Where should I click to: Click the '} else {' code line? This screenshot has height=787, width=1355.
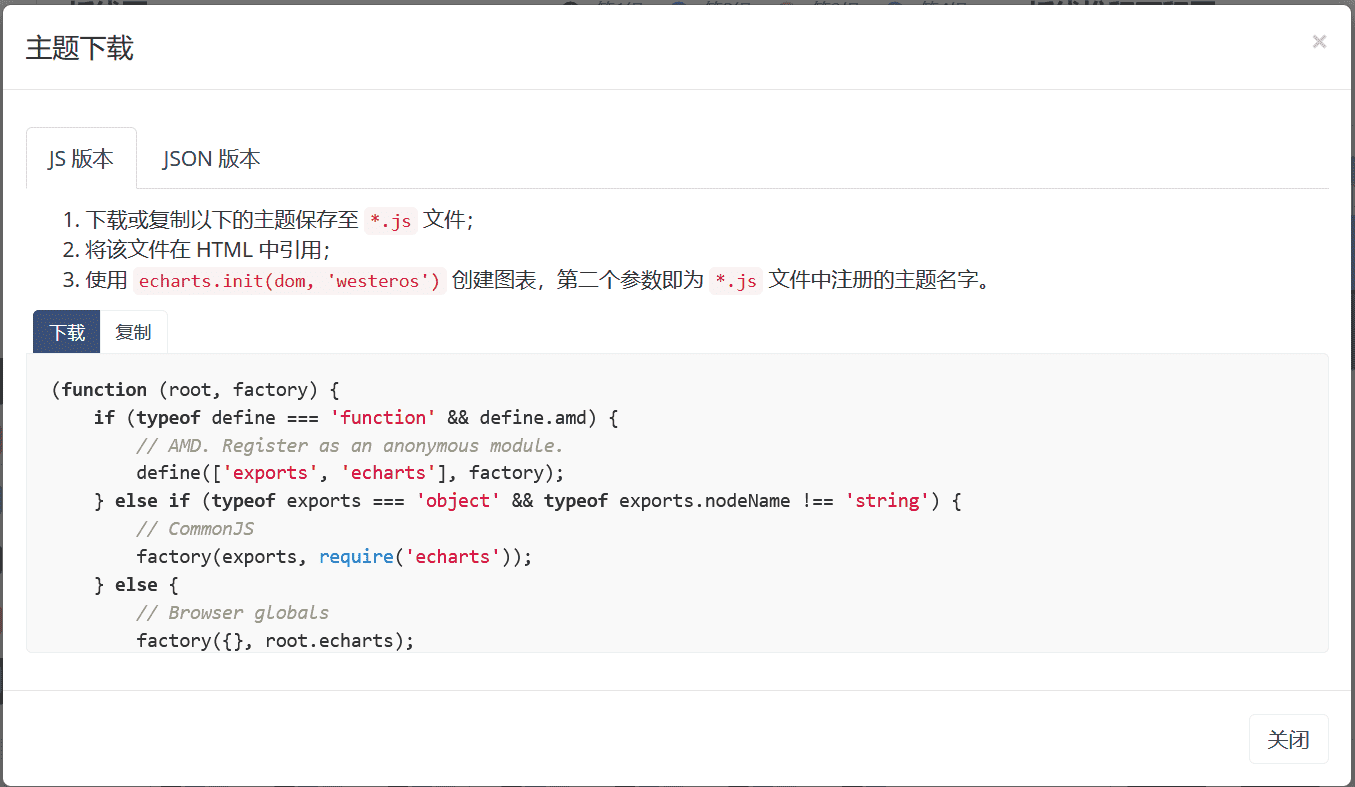coord(136,585)
